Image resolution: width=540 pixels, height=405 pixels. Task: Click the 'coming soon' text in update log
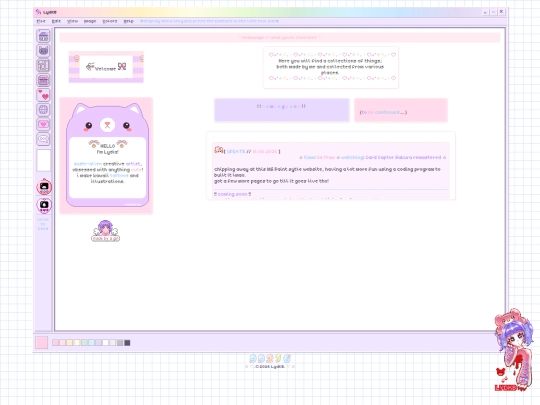tap(232, 194)
